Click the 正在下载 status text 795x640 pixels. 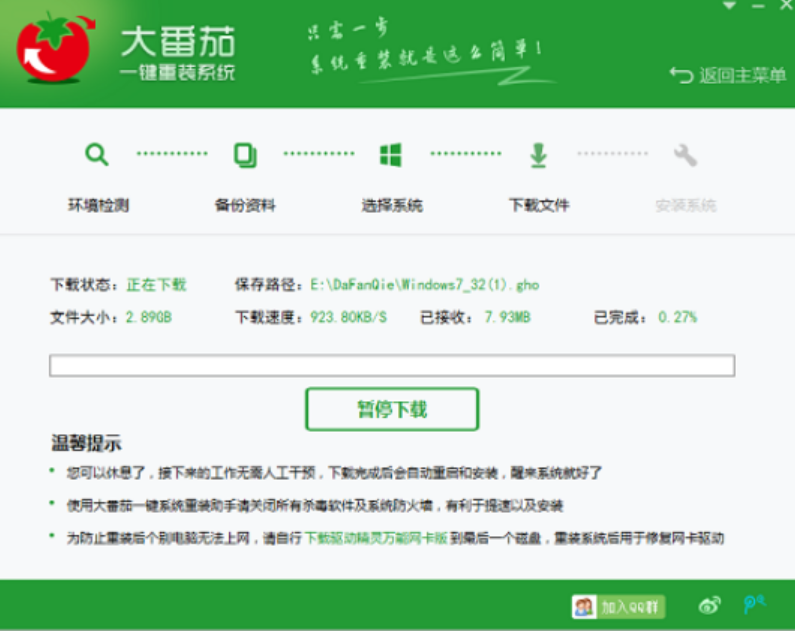pos(156,285)
